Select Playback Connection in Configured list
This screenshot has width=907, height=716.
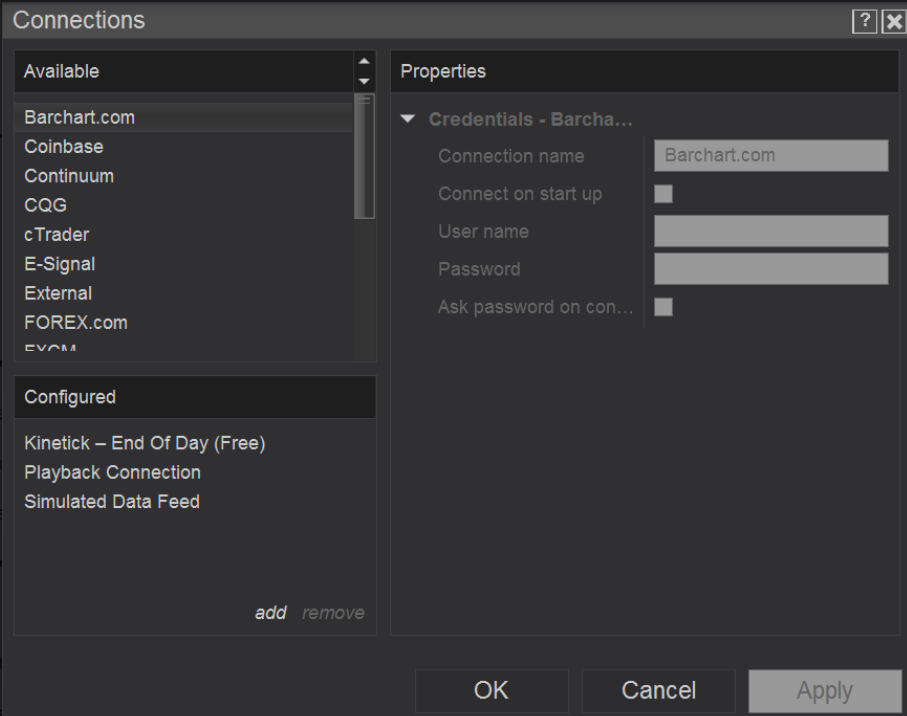point(112,473)
